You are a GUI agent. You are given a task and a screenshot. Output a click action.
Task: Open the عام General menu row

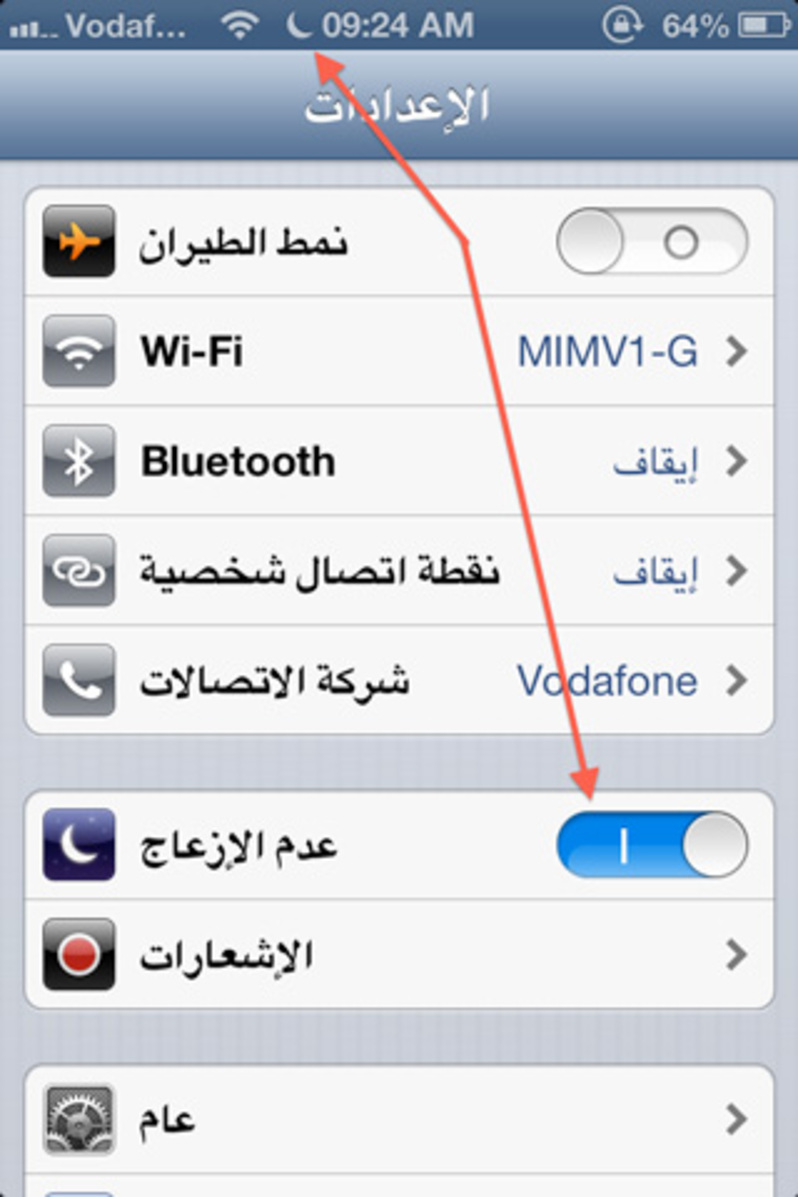coord(399,1119)
